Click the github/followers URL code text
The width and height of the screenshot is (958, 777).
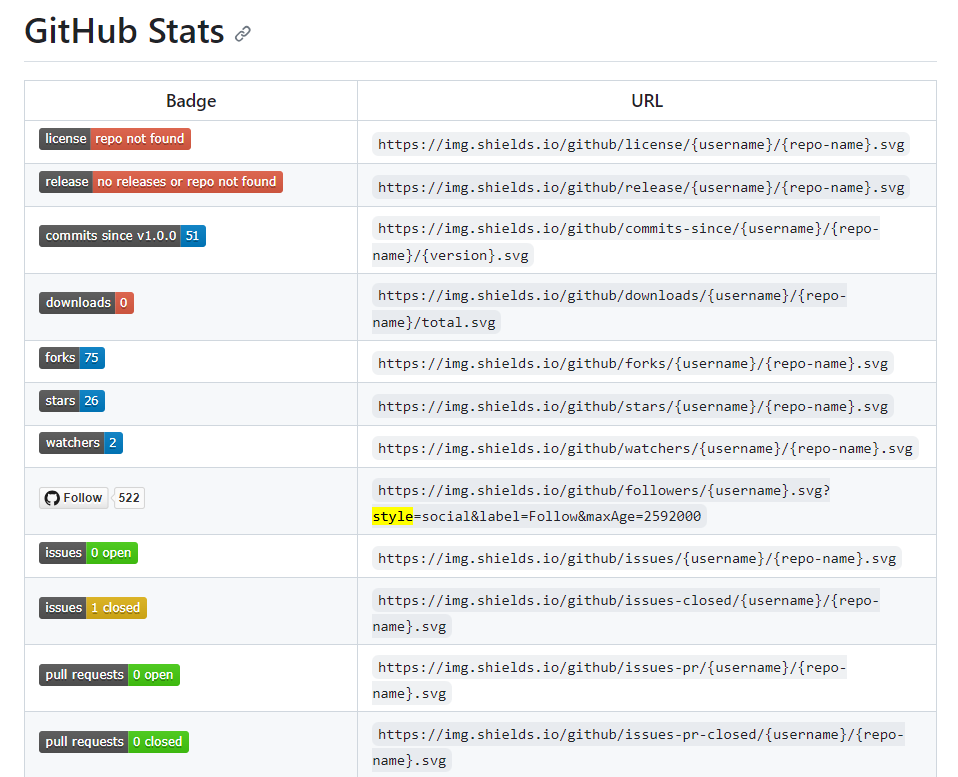tap(601, 503)
